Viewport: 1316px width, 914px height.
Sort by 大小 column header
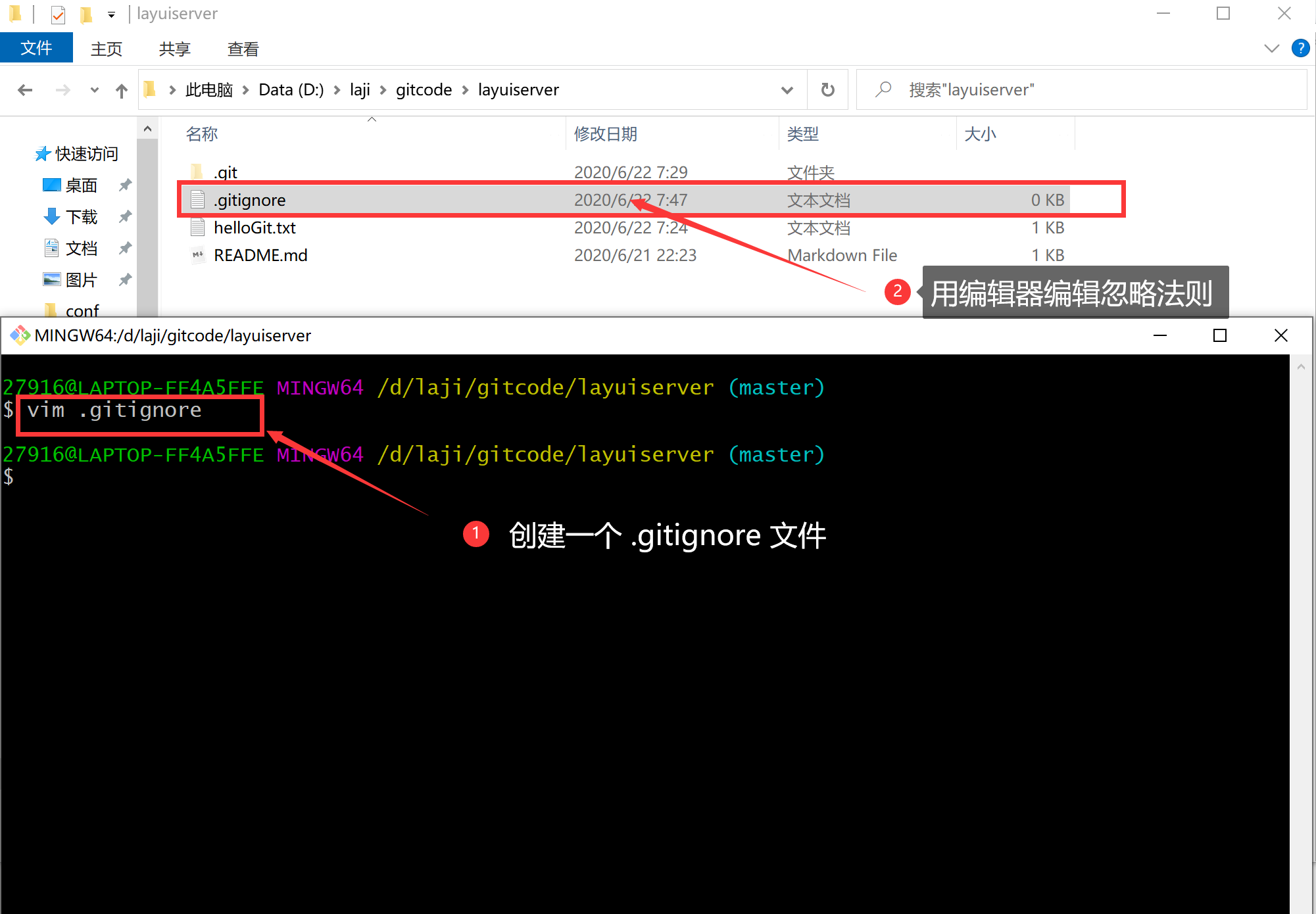(1015, 133)
